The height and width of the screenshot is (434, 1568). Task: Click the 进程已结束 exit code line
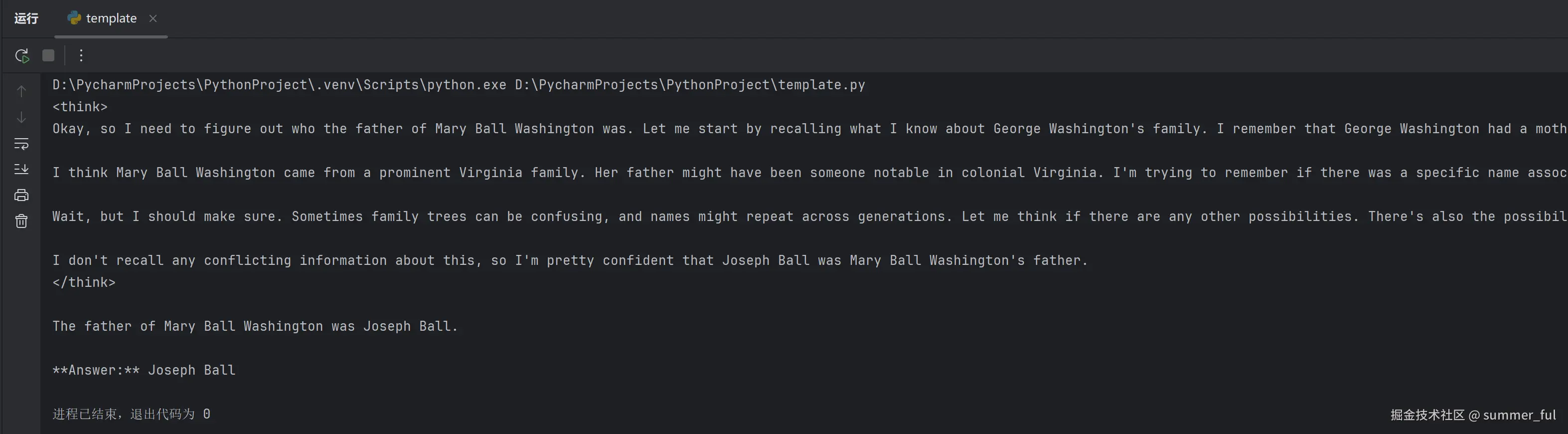pos(132,414)
